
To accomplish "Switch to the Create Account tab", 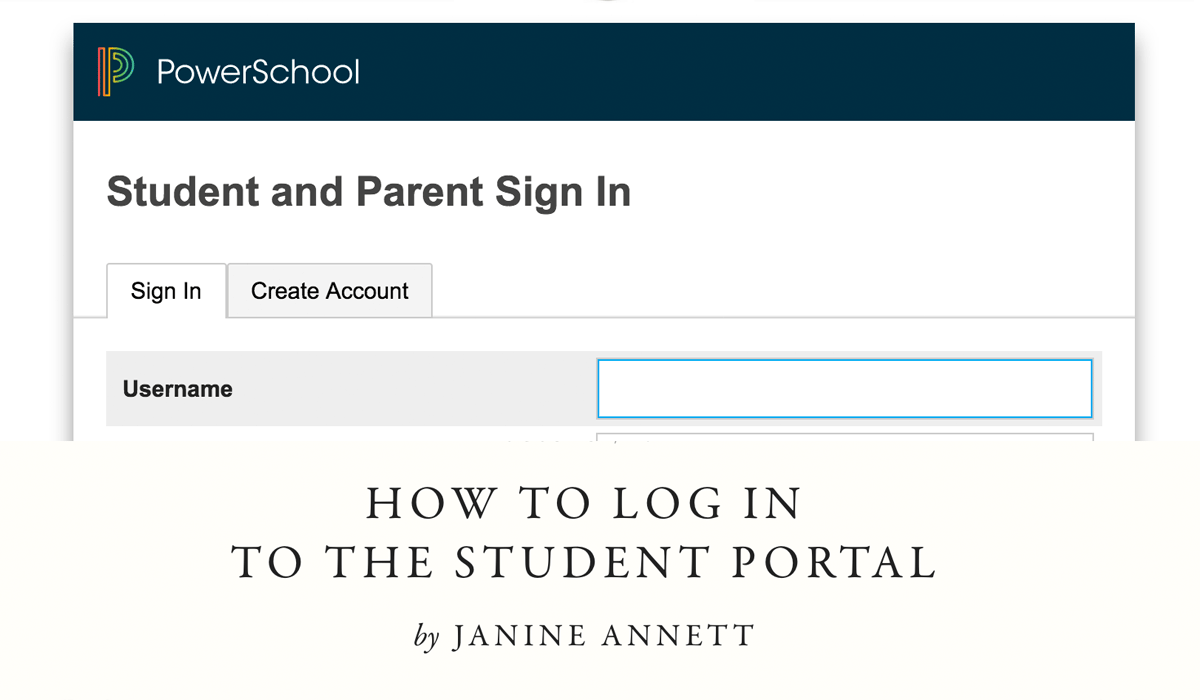I will click(x=330, y=291).
